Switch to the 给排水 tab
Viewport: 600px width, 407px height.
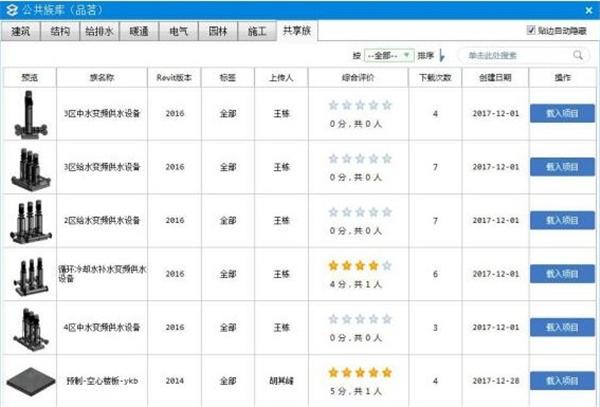click(x=99, y=31)
